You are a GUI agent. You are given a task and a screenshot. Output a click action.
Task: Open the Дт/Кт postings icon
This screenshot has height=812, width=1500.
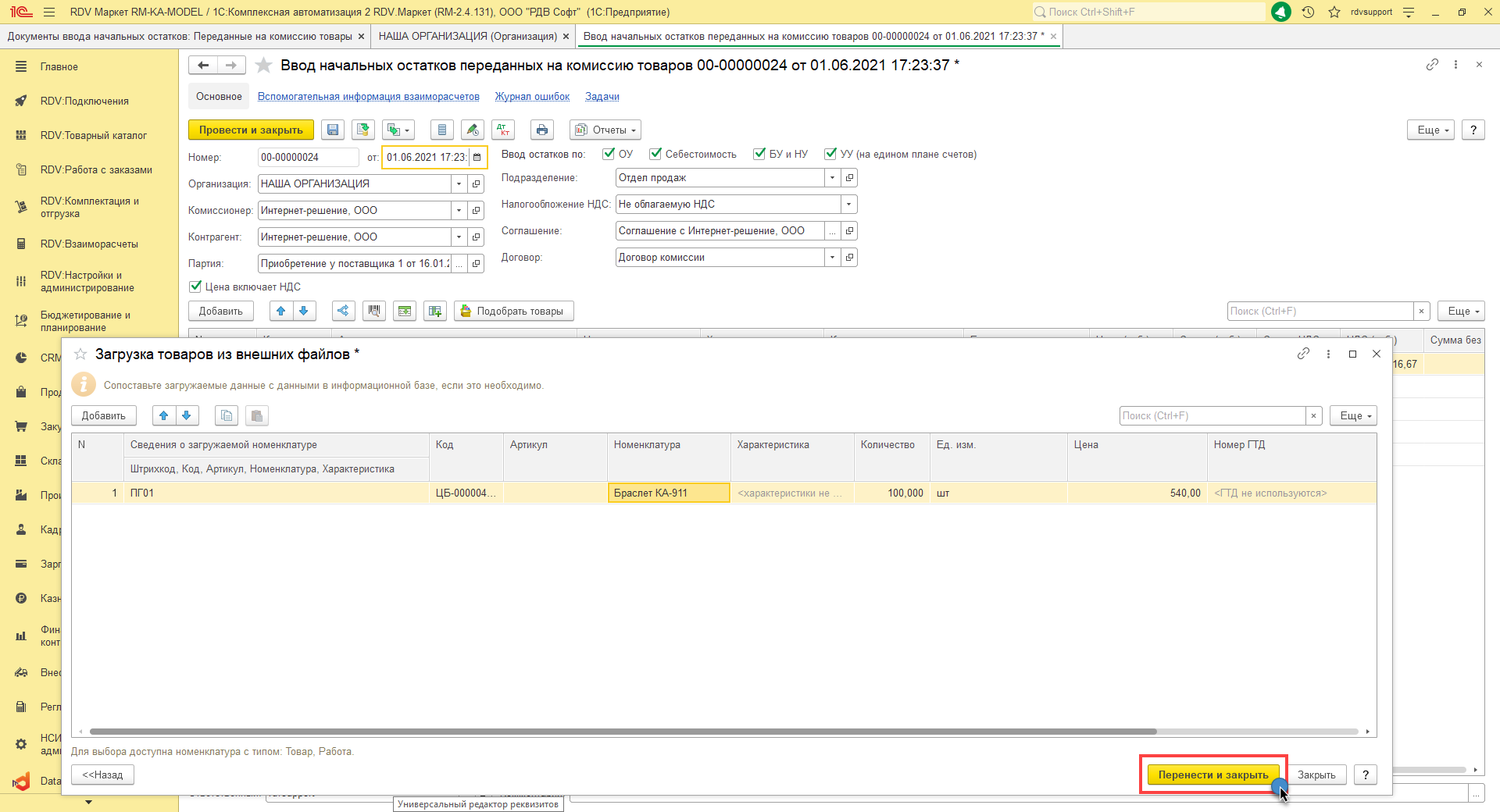(x=503, y=130)
